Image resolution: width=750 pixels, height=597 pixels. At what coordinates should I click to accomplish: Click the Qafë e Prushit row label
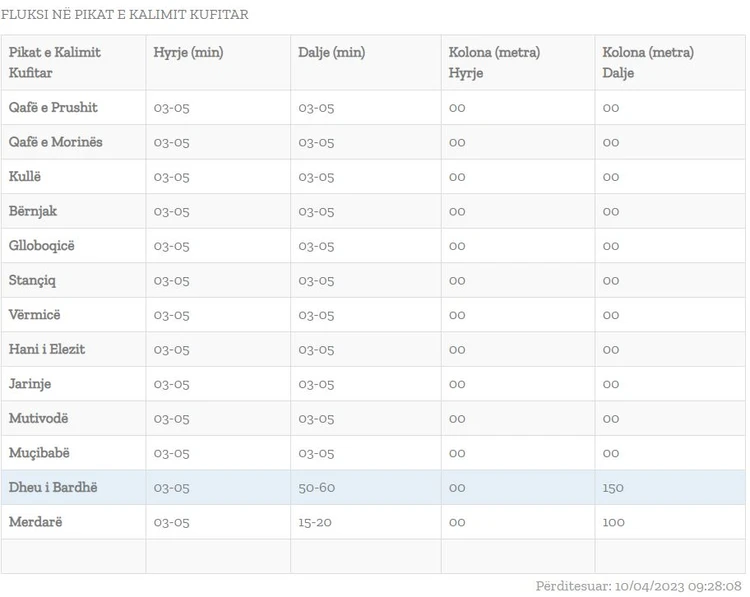pyautogui.click(x=53, y=108)
